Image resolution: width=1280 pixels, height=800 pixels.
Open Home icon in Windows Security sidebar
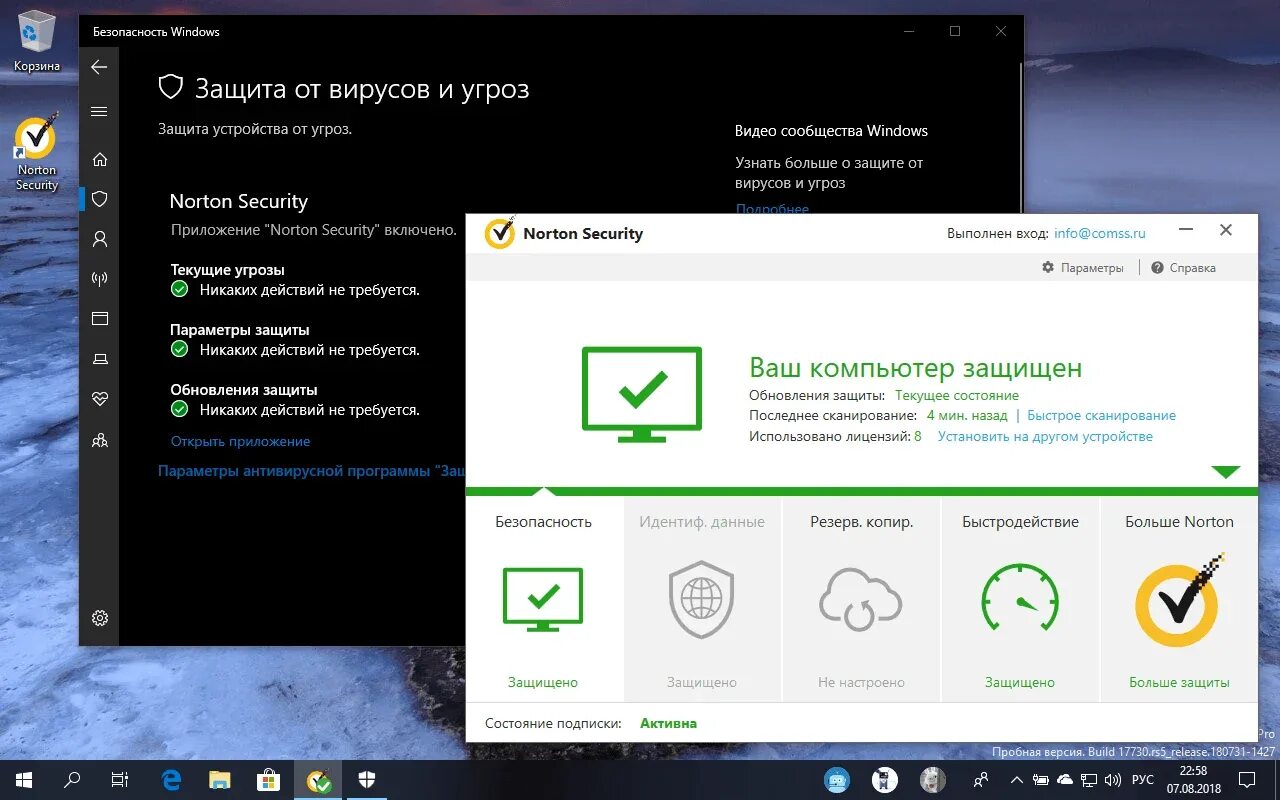[99, 159]
